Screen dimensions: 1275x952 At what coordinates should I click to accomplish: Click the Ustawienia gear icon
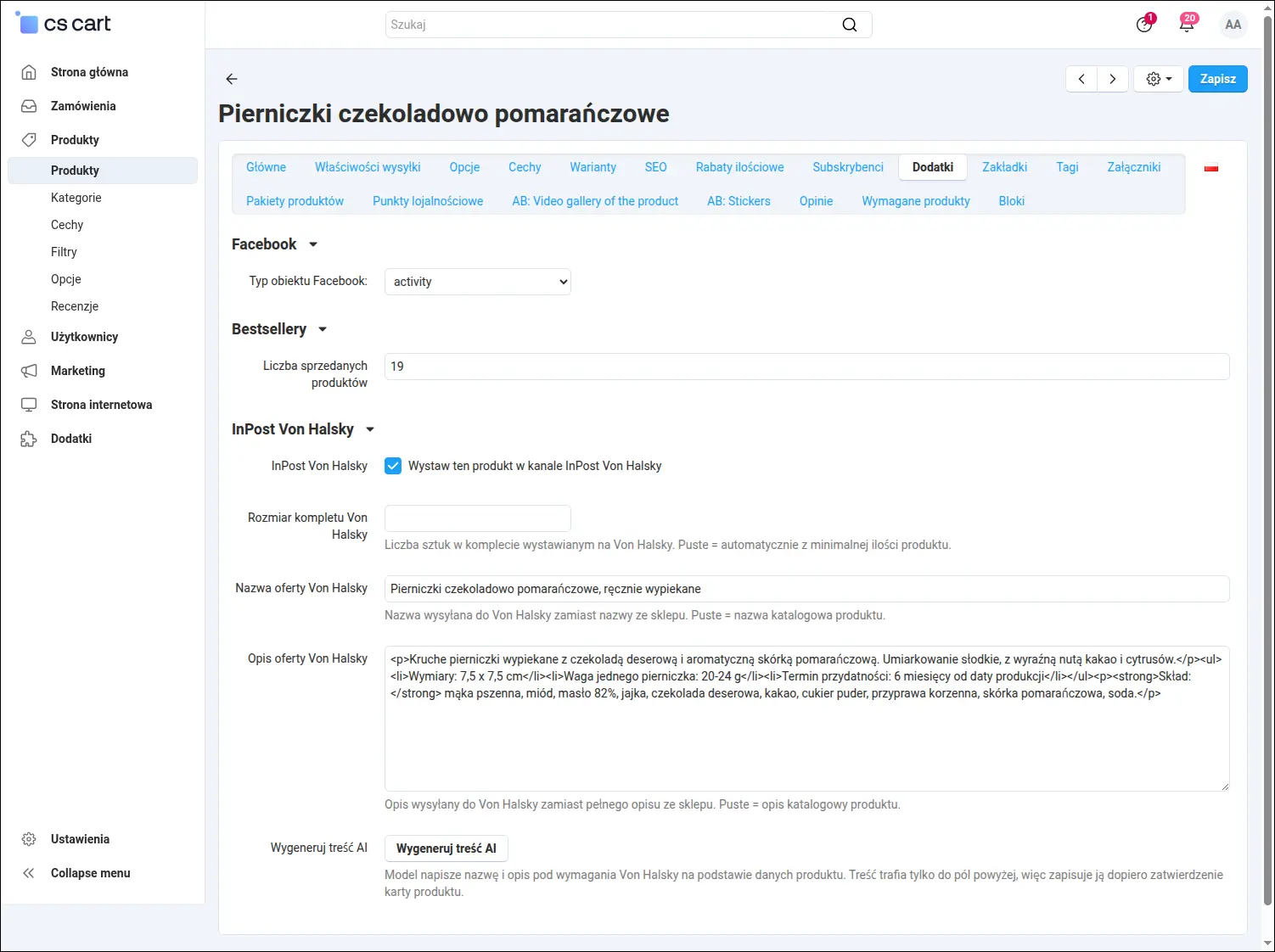29,839
